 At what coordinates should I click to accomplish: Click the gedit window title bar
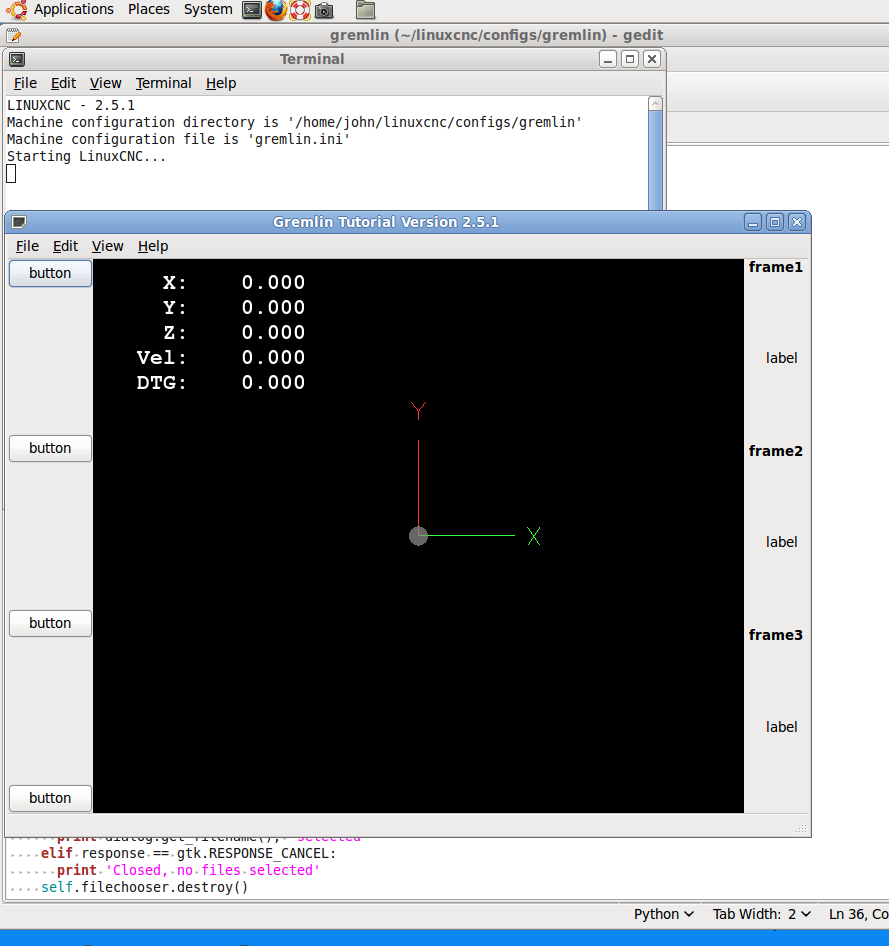pos(496,35)
